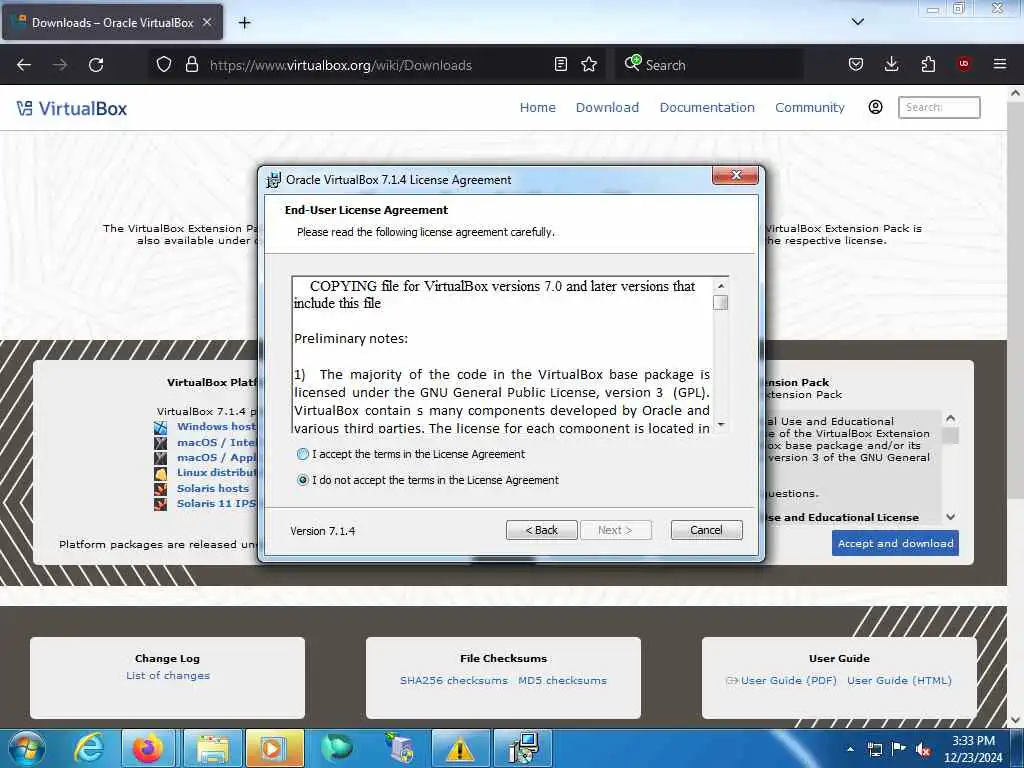Click the Windows hosts platform icon

click(161, 428)
